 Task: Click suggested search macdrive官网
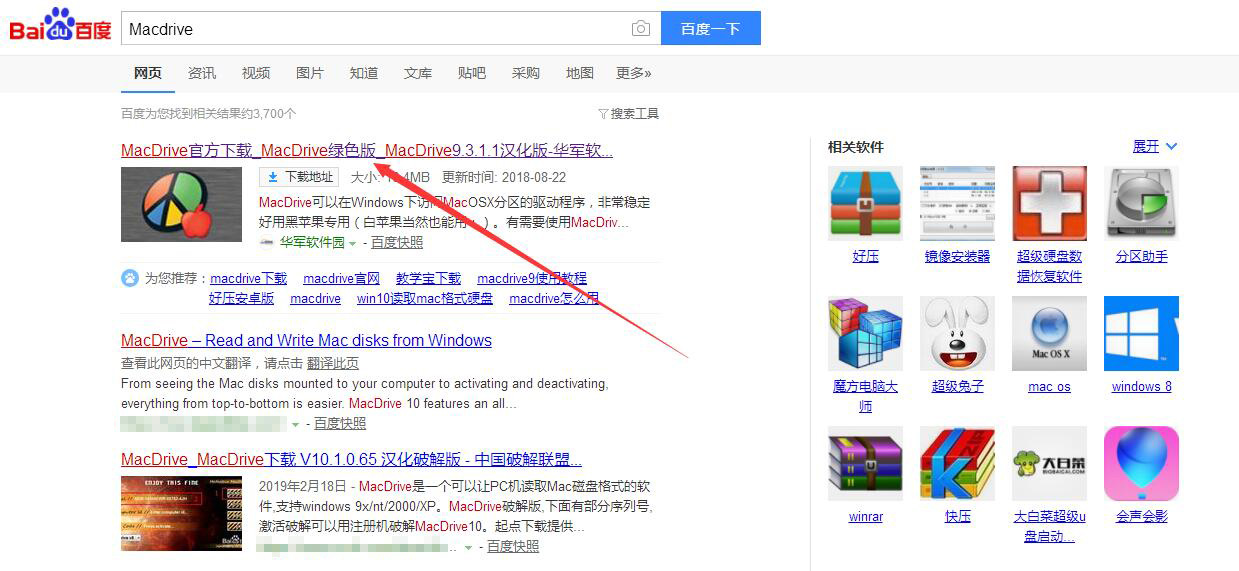[342, 278]
